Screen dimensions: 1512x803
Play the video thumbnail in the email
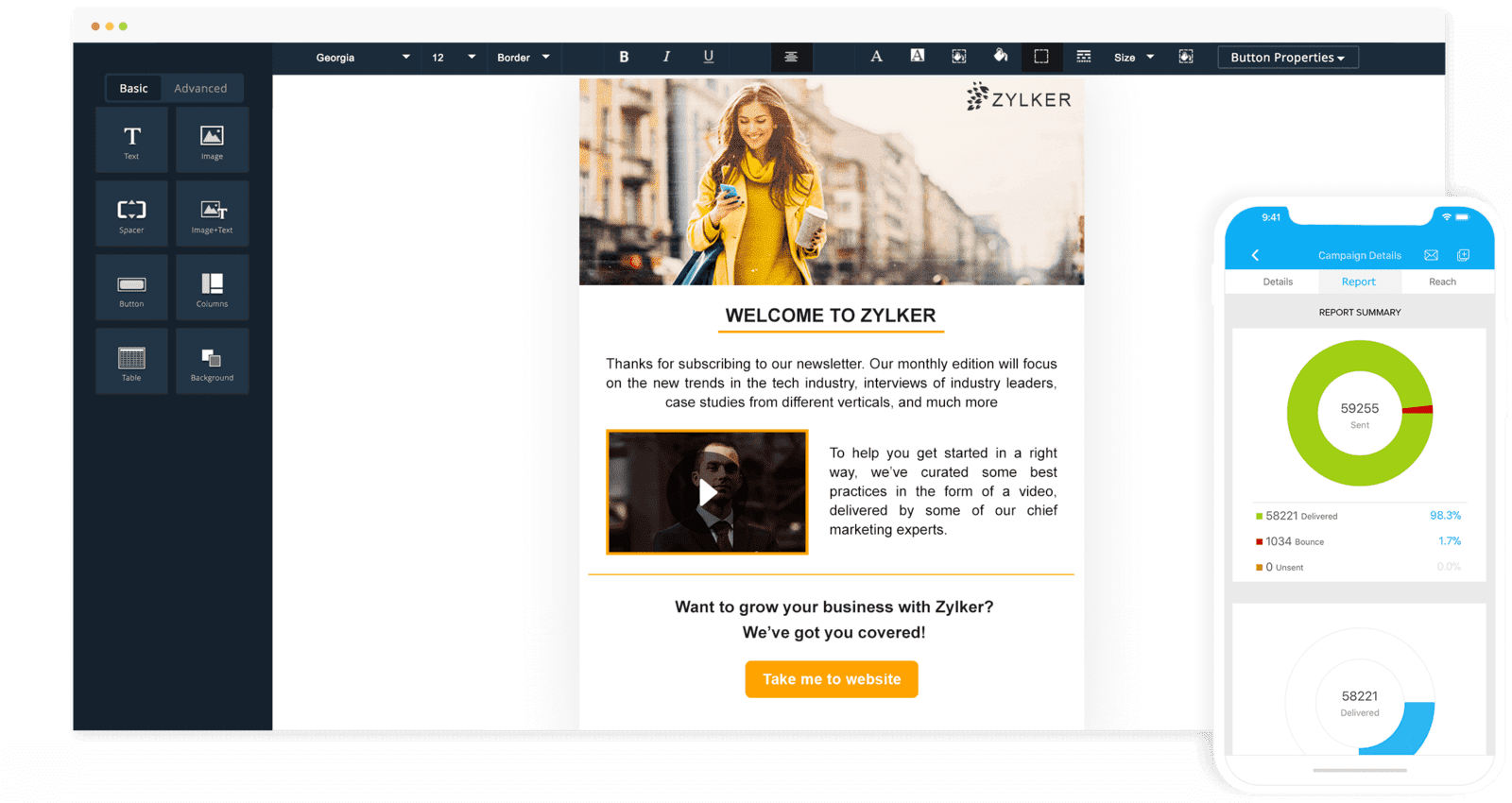coord(707,492)
